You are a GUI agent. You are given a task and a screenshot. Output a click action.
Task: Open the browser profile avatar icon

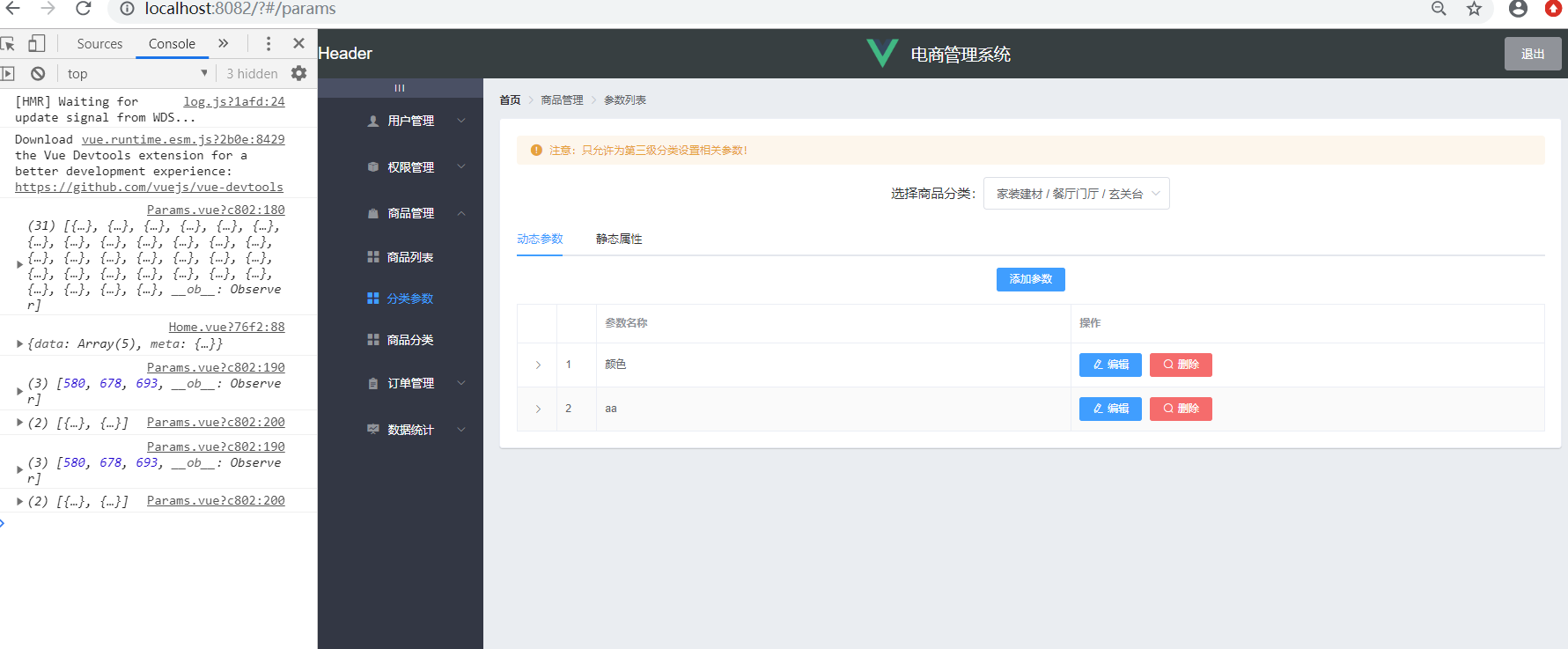pyautogui.click(x=1518, y=9)
